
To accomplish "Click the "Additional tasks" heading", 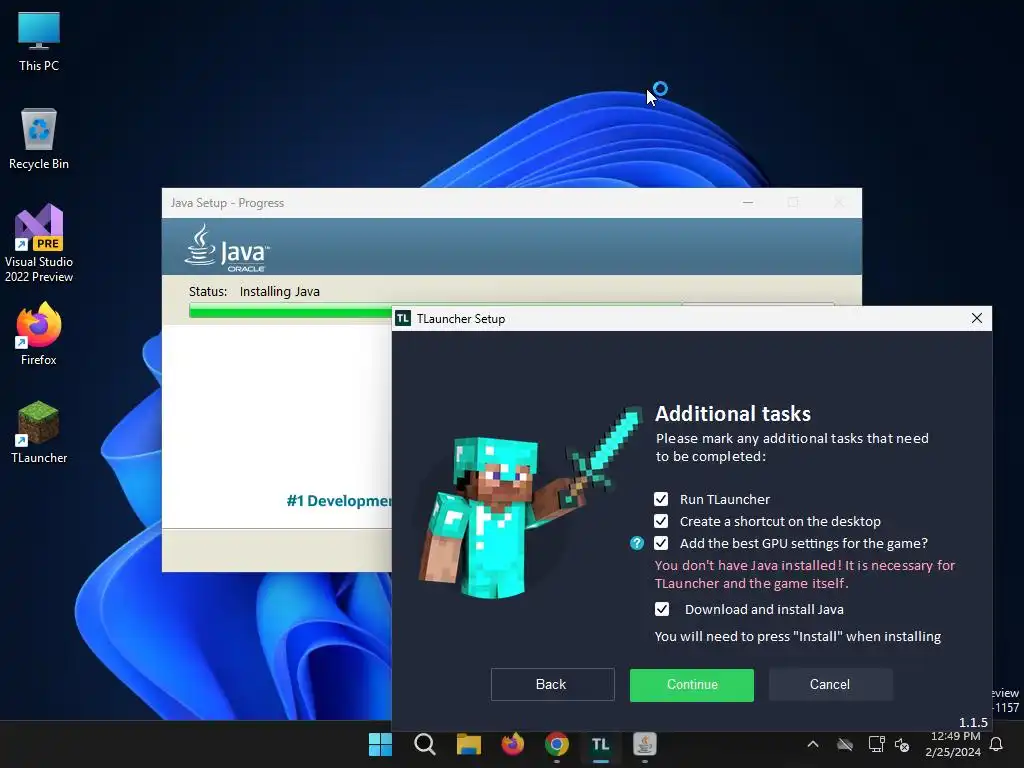I will [x=733, y=414].
